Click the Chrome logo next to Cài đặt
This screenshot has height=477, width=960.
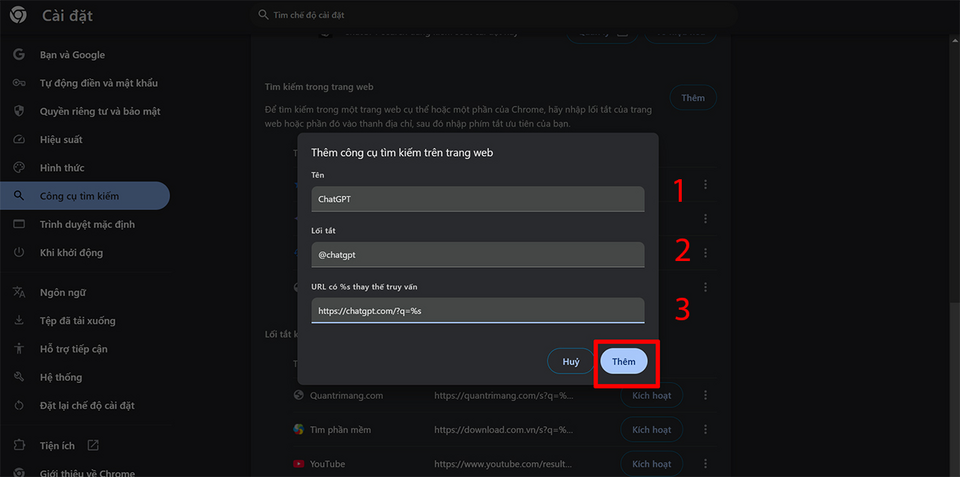click(x=18, y=15)
